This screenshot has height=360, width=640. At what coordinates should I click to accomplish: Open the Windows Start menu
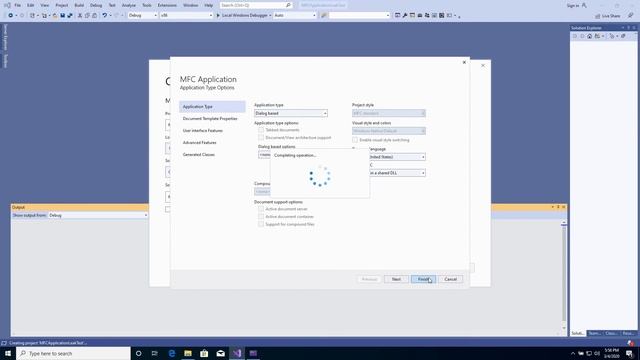pyautogui.click(x=8, y=353)
